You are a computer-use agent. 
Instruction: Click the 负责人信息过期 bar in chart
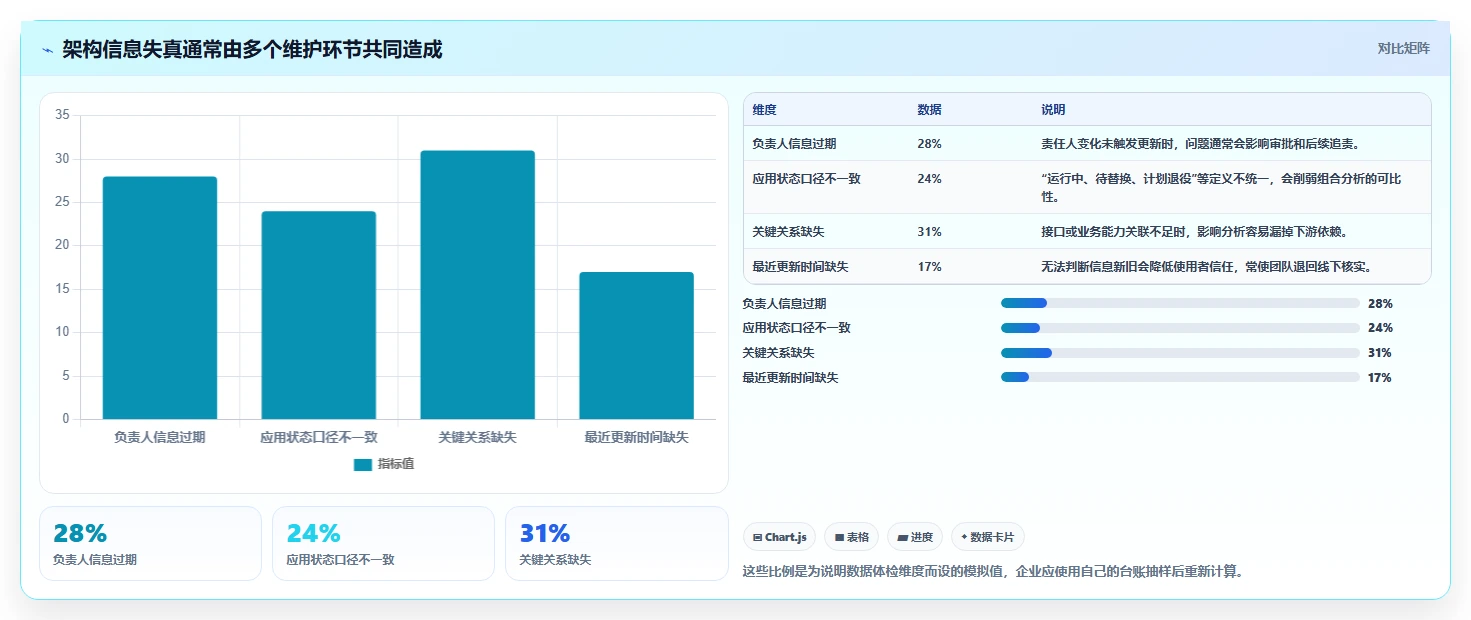[x=160, y=298]
